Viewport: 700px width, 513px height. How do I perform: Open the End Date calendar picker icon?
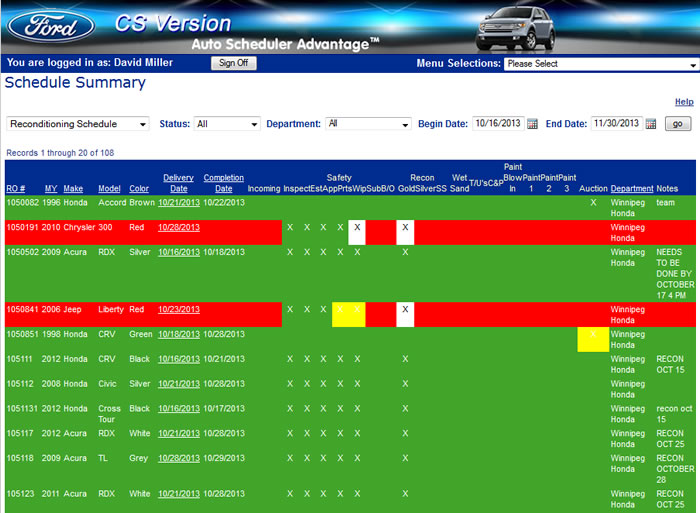pos(650,124)
